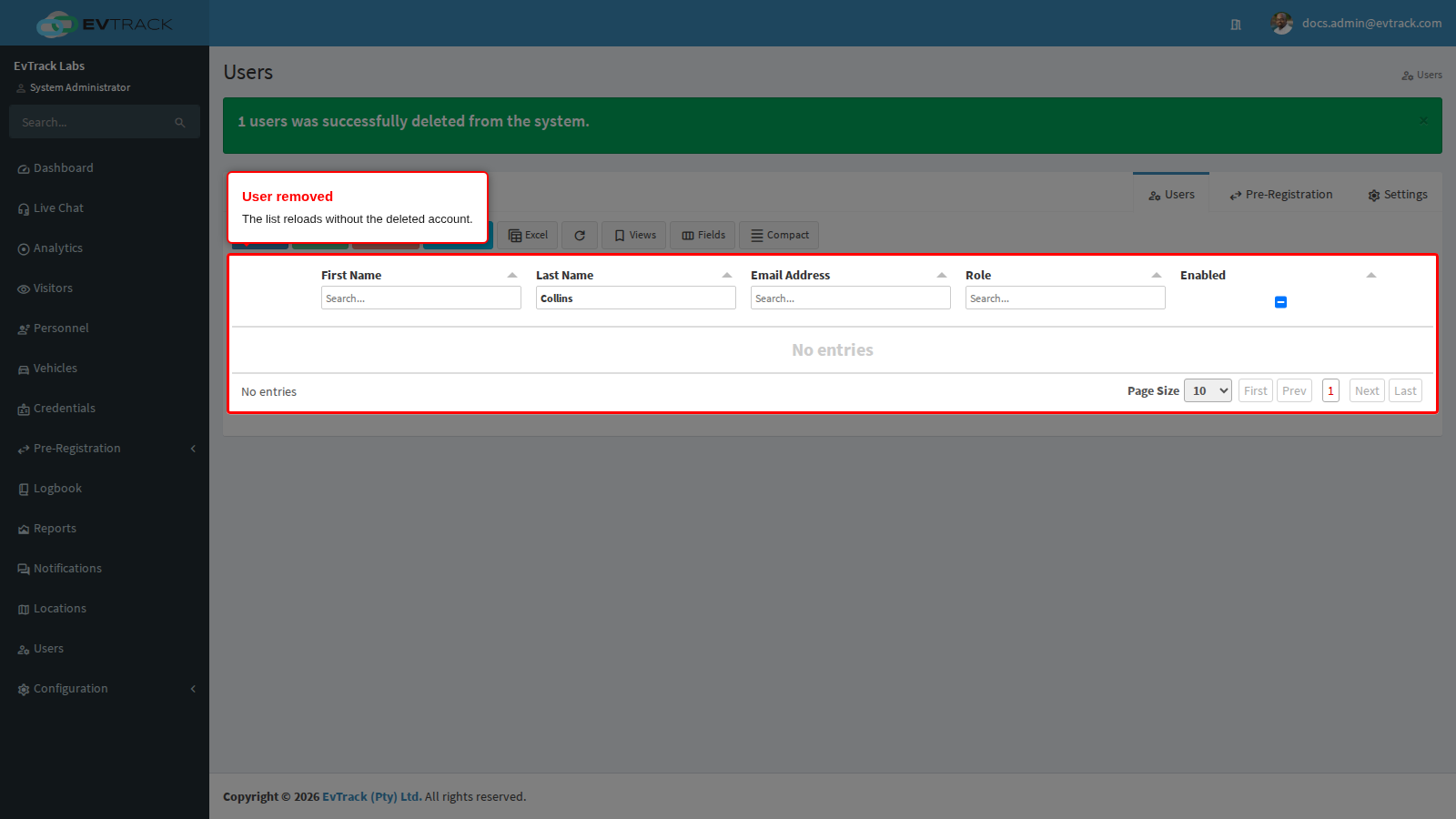Viewport: 1456px width, 819px height.
Task: Switch to the Pre-Registration tab
Action: pos(1280,195)
